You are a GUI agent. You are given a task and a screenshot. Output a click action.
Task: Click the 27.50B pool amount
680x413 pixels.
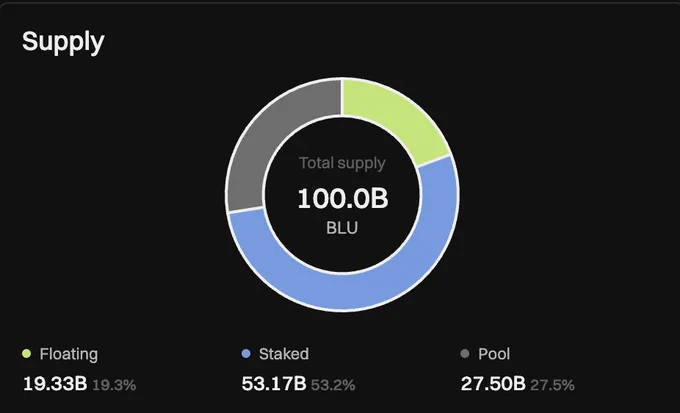pos(493,384)
